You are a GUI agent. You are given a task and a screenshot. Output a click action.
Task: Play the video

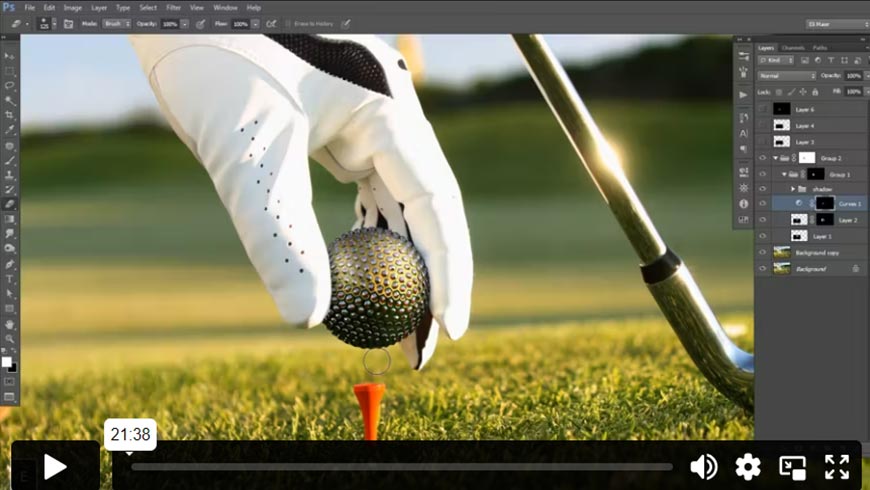click(55, 466)
